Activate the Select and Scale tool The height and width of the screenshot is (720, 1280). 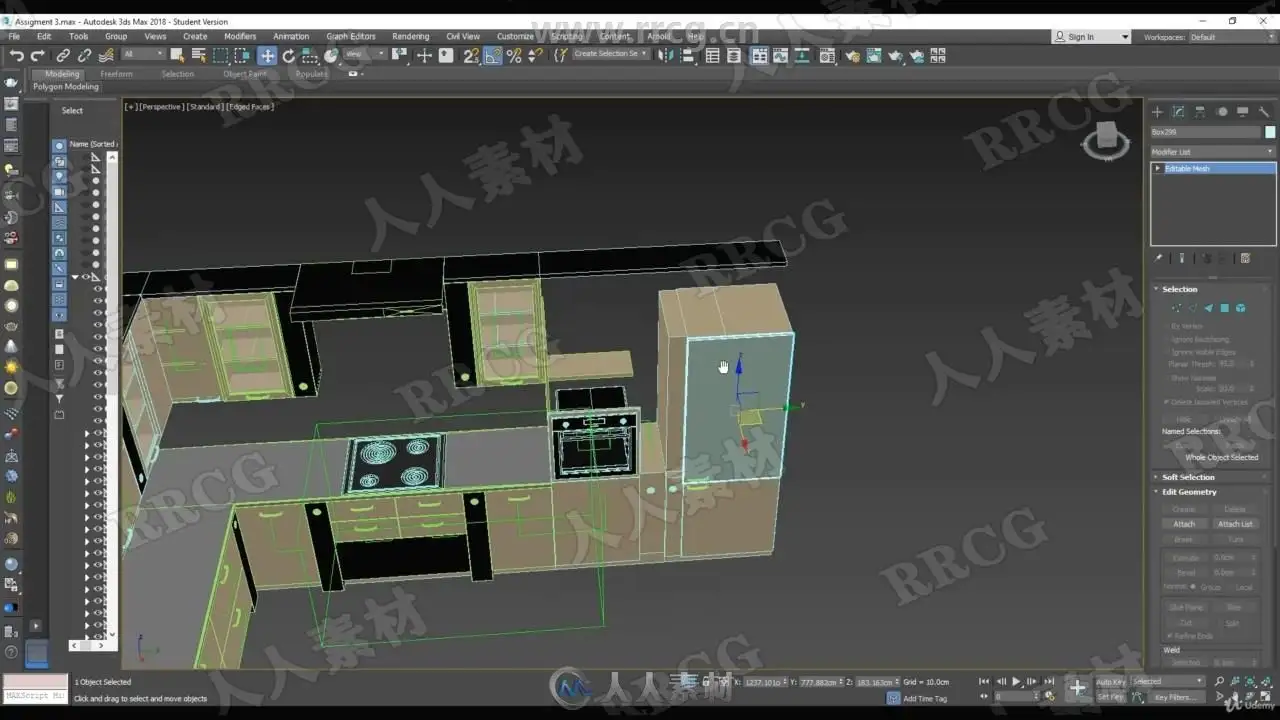[310, 56]
